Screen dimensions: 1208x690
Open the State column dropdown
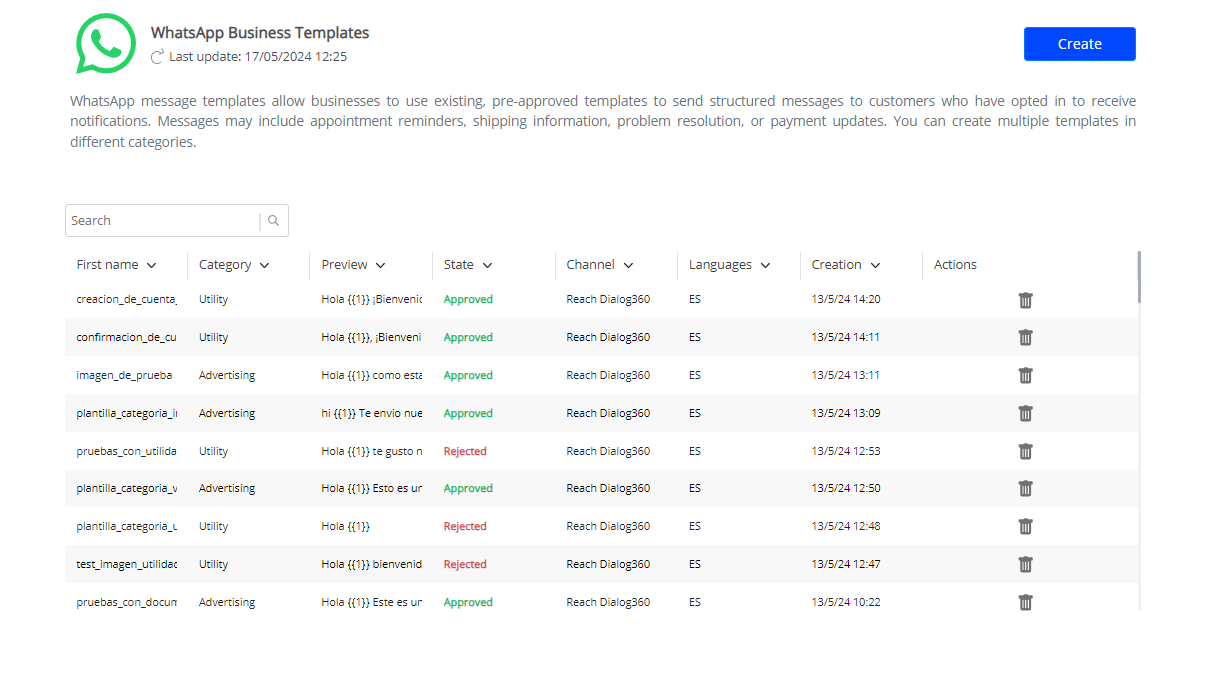click(x=488, y=266)
